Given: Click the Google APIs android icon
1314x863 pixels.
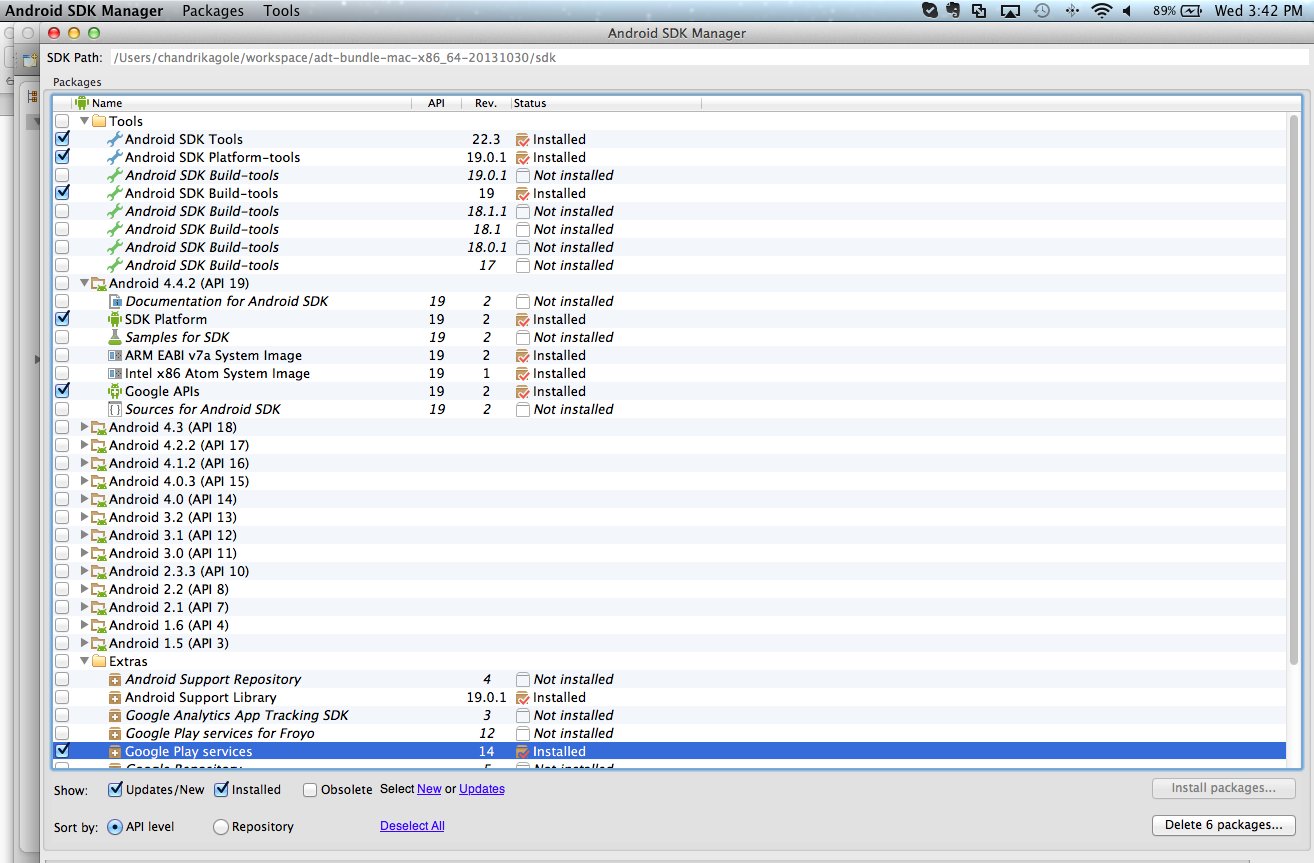Looking at the screenshot, I should tap(115, 391).
